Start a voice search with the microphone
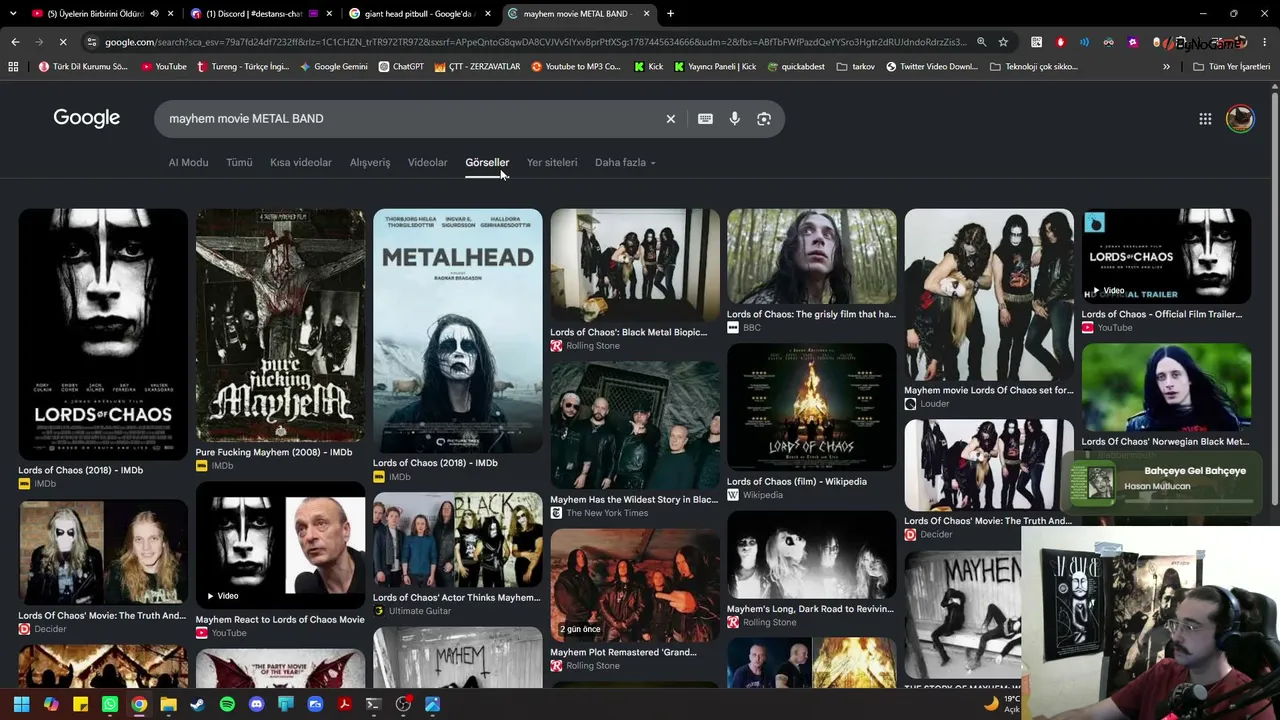The image size is (1280, 720). [734, 119]
